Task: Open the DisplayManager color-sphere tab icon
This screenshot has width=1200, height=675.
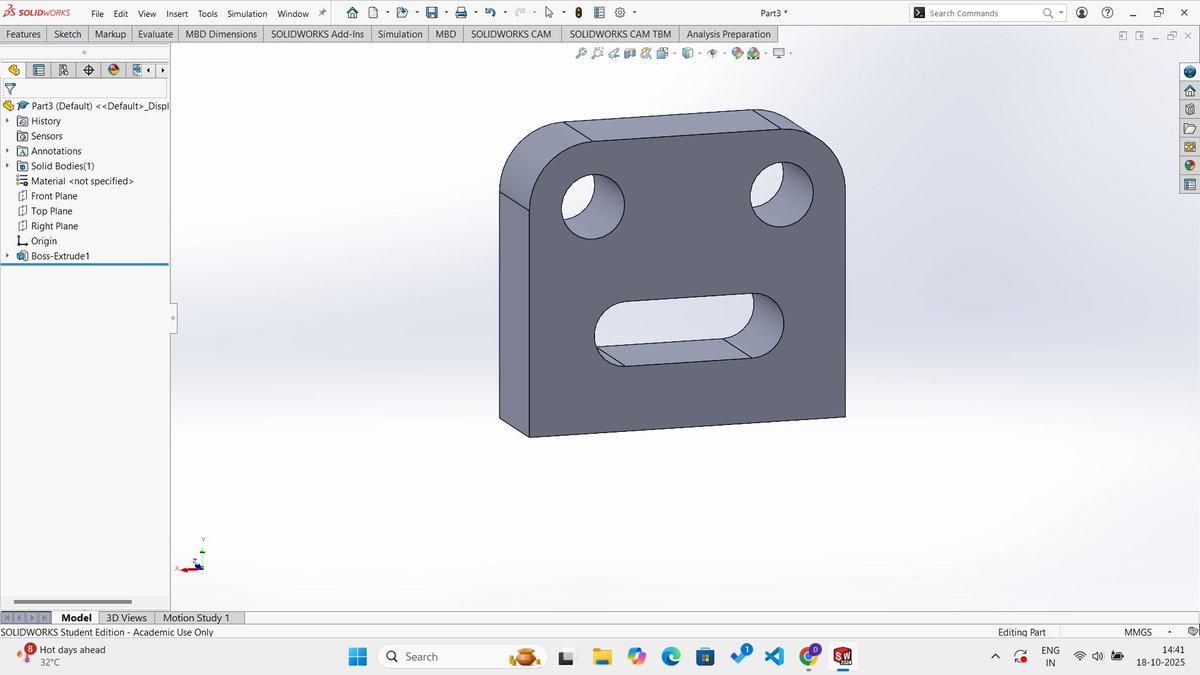Action: click(114, 70)
